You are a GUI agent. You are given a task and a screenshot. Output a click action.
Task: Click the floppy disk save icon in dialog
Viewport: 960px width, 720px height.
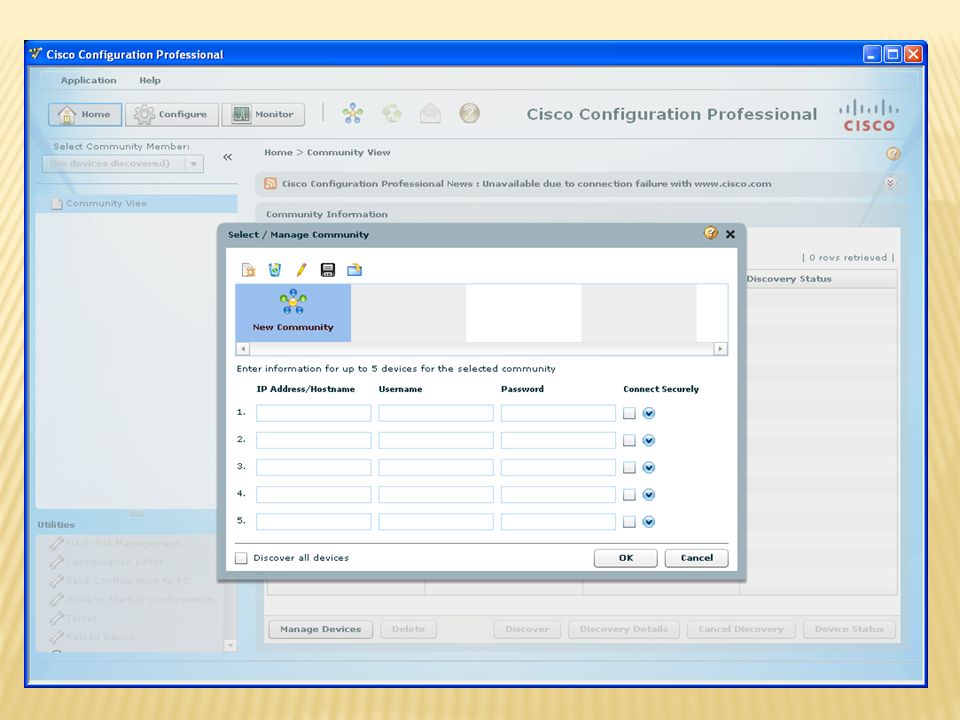(x=328, y=270)
